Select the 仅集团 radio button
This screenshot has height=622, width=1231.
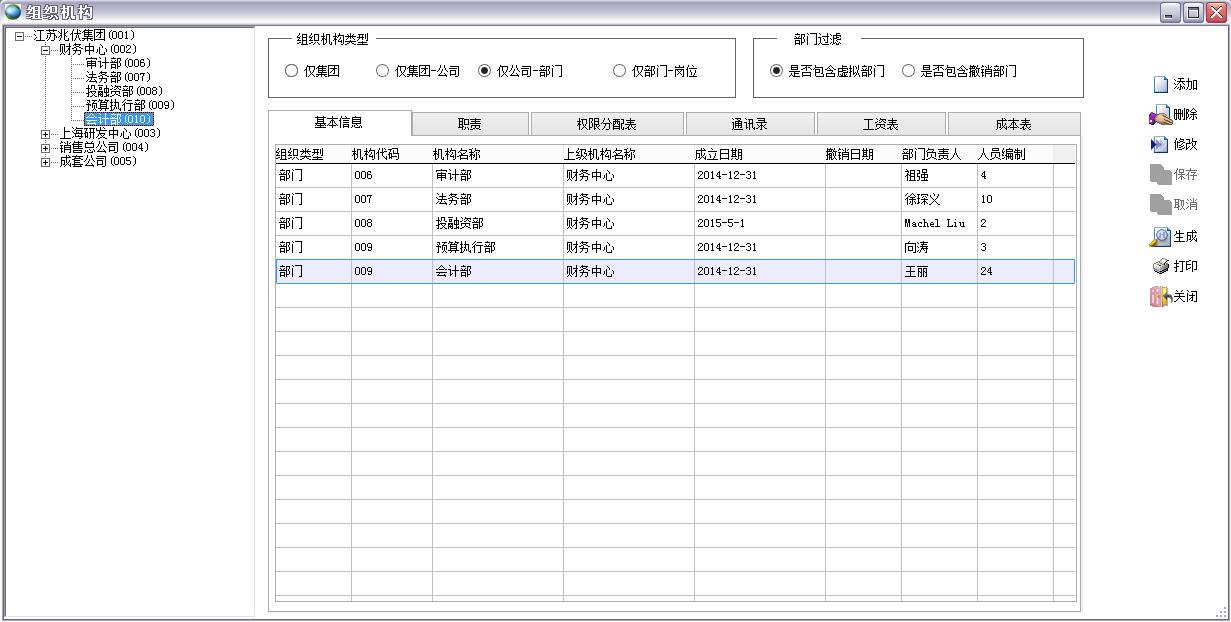(292, 71)
